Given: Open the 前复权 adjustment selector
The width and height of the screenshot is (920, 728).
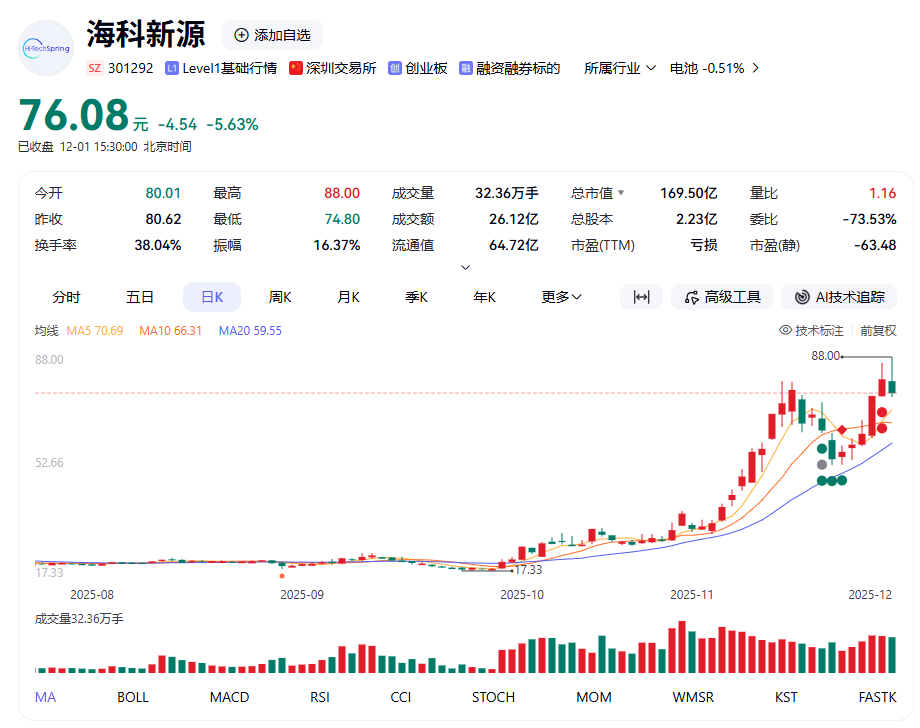Looking at the screenshot, I should pos(878,330).
